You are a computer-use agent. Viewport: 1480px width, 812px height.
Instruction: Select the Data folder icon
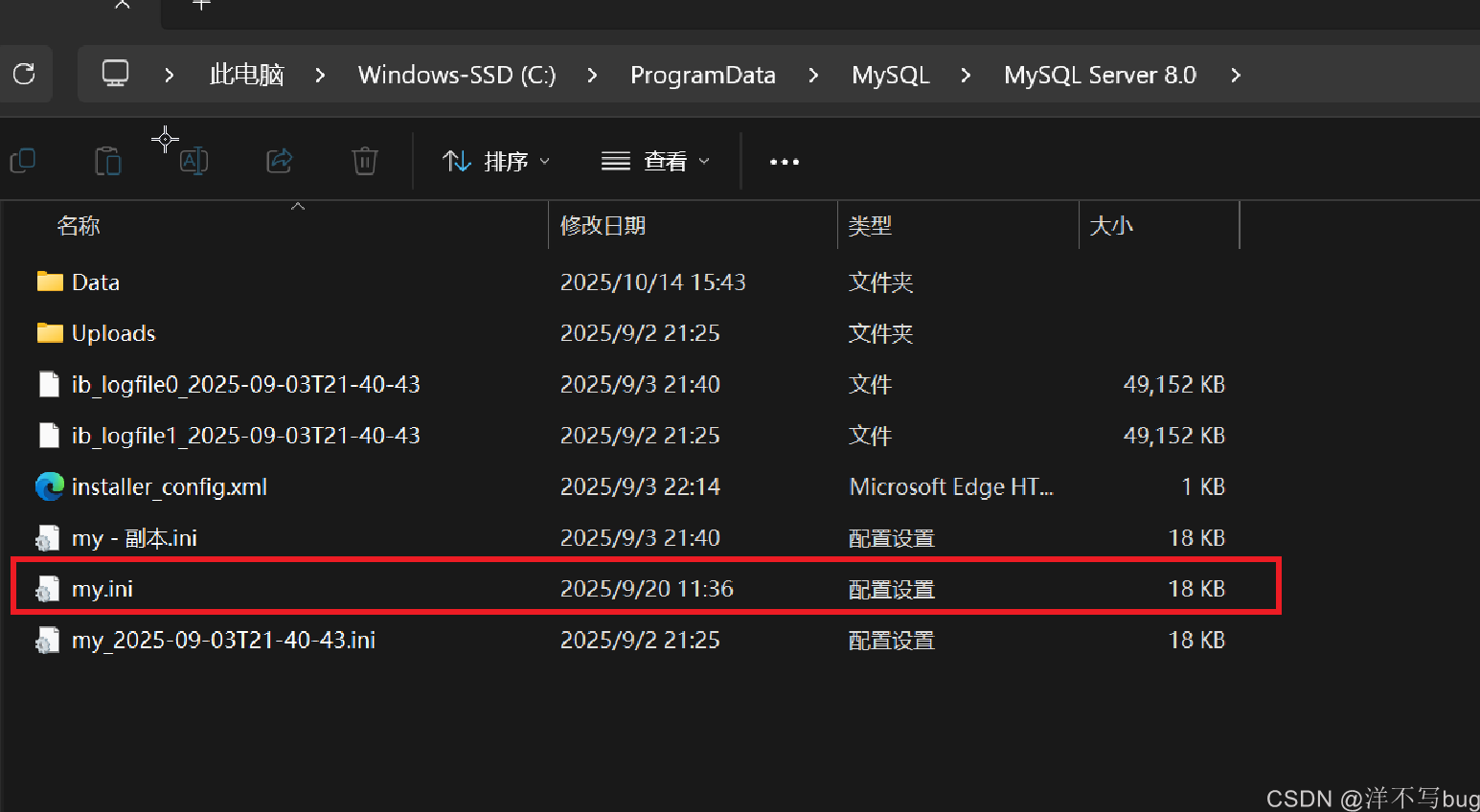point(50,282)
